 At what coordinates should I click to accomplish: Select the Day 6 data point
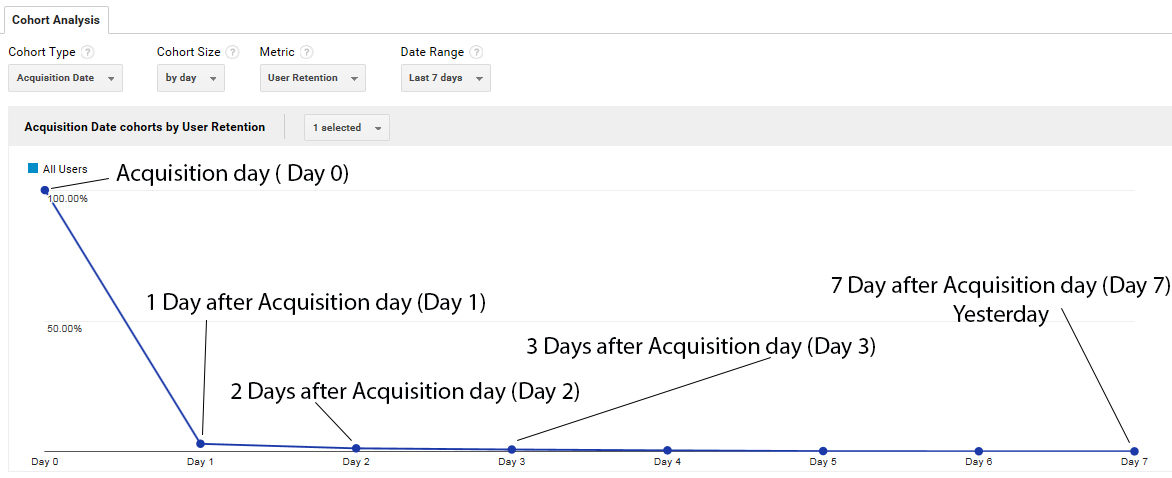pyautogui.click(x=978, y=451)
